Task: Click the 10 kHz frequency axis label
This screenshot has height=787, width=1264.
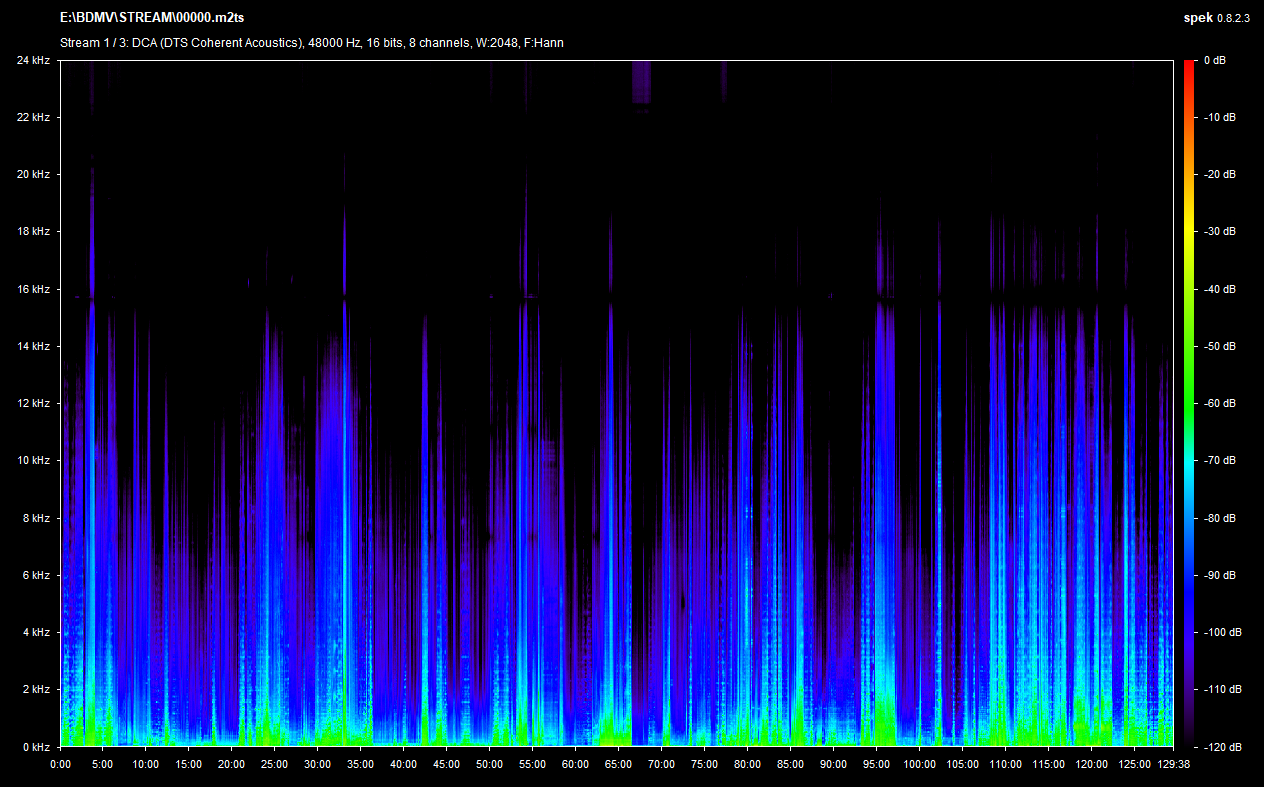Action: 33,461
